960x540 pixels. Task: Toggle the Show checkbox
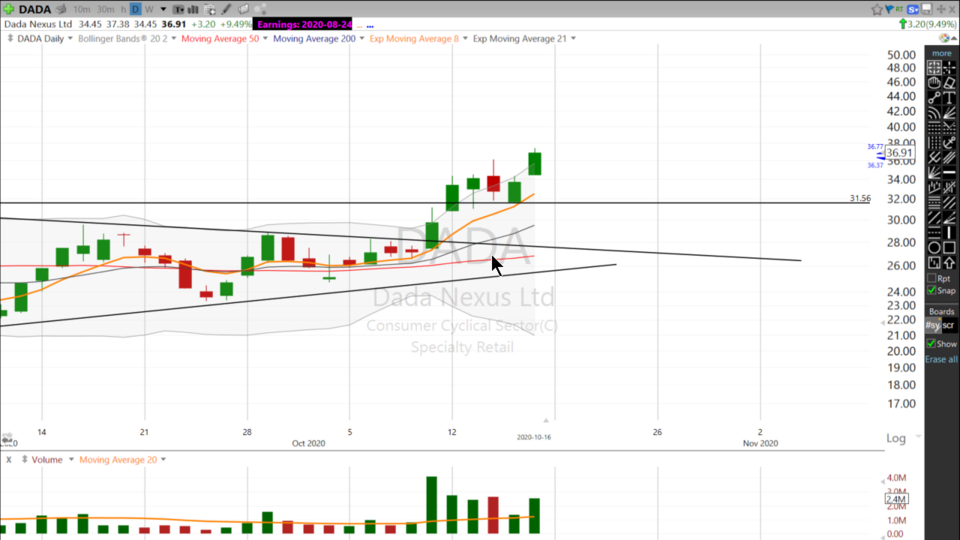click(x=932, y=343)
